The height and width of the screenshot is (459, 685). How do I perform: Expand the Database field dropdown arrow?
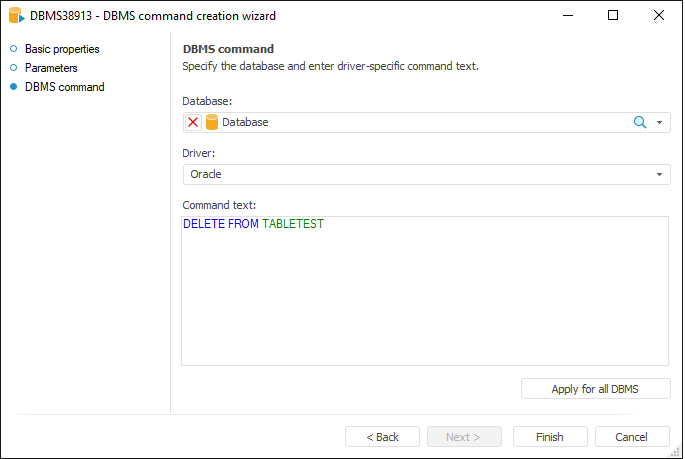pyautogui.click(x=660, y=122)
